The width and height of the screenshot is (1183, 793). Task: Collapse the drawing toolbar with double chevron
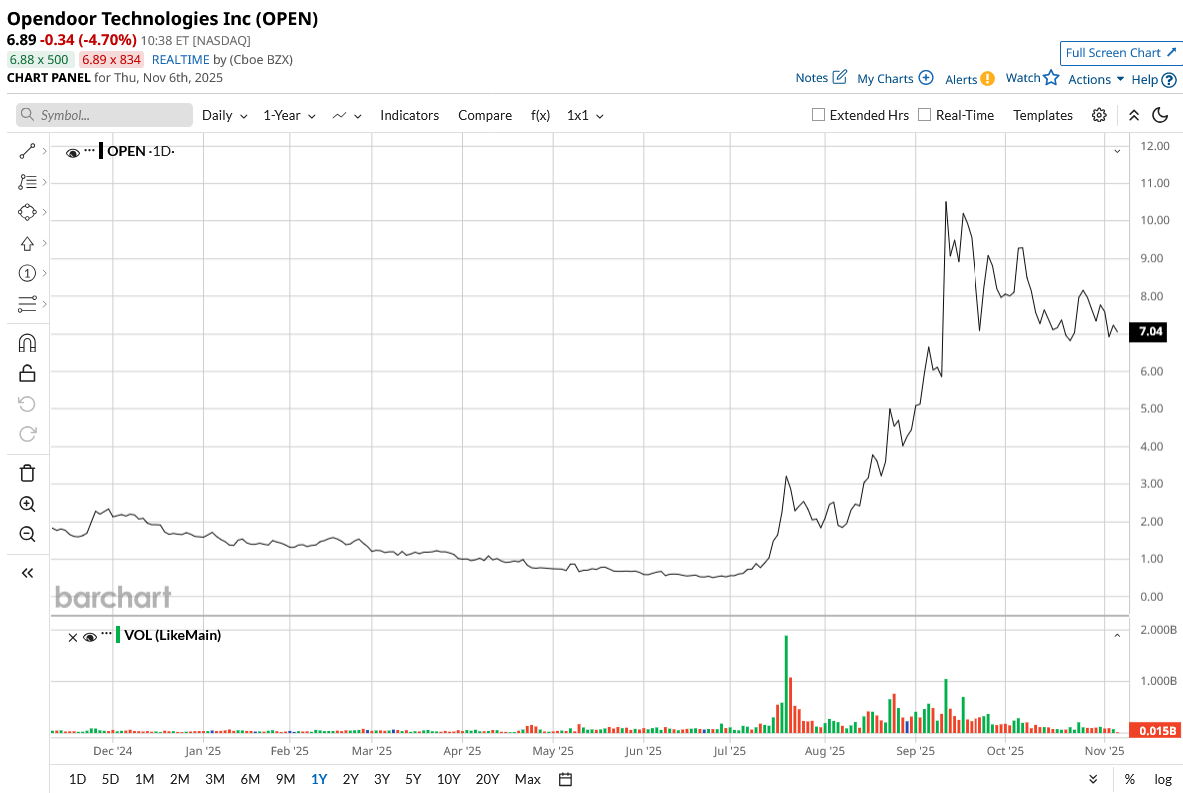pos(27,573)
